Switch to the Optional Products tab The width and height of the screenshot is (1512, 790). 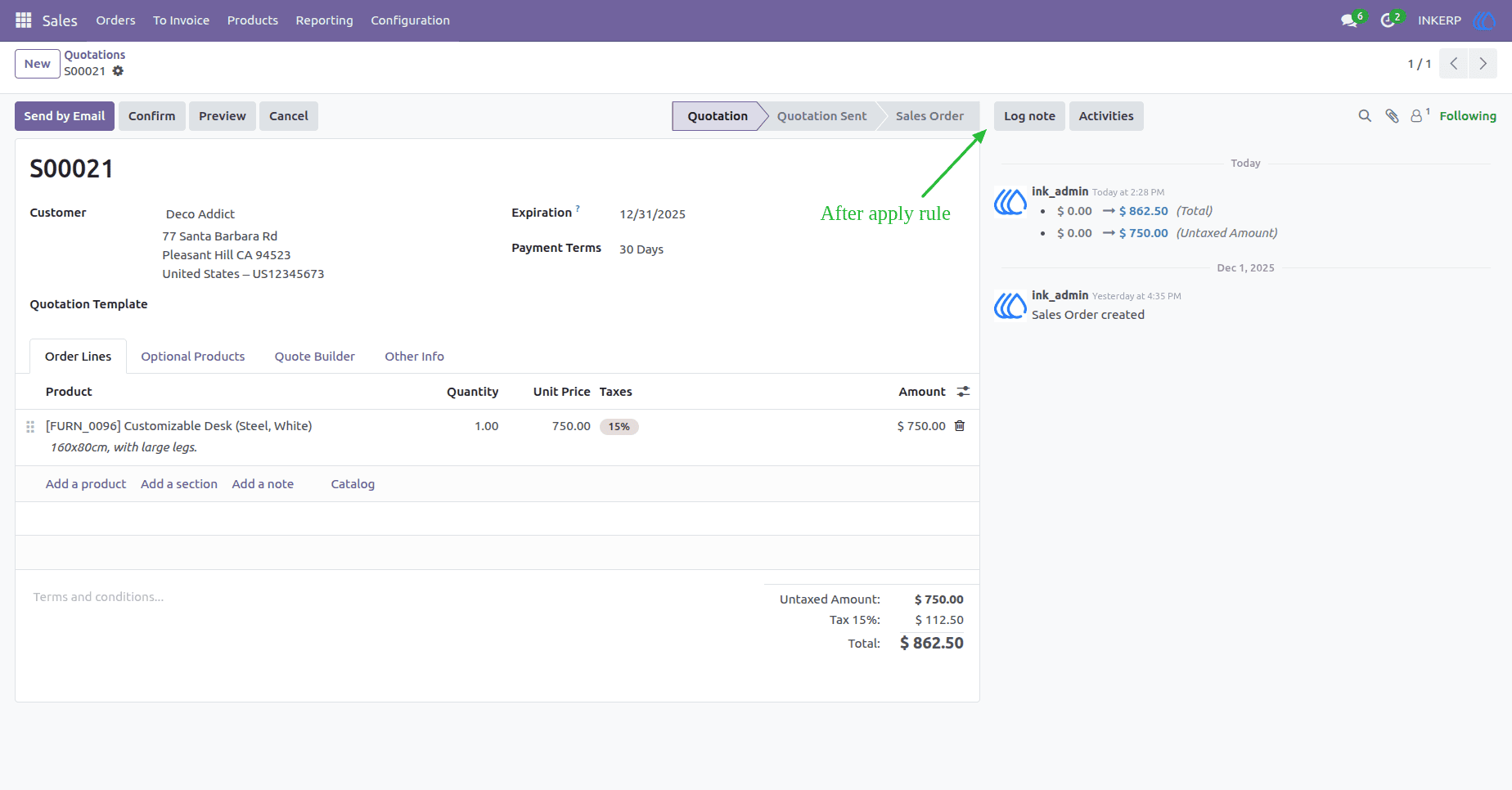coord(193,357)
